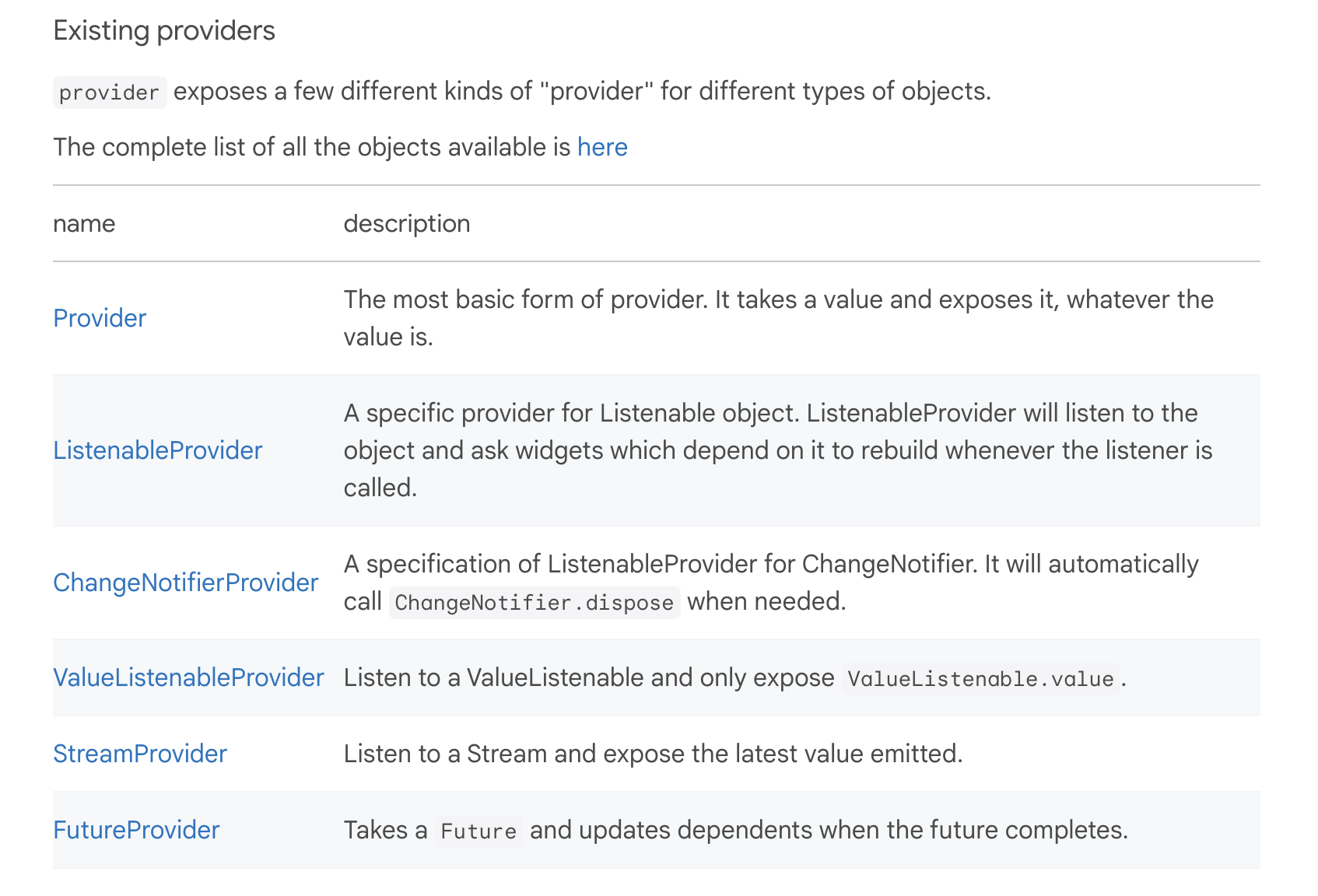Click the StreamProvider description sentence
1318x896 pixels.
(654, 754)
